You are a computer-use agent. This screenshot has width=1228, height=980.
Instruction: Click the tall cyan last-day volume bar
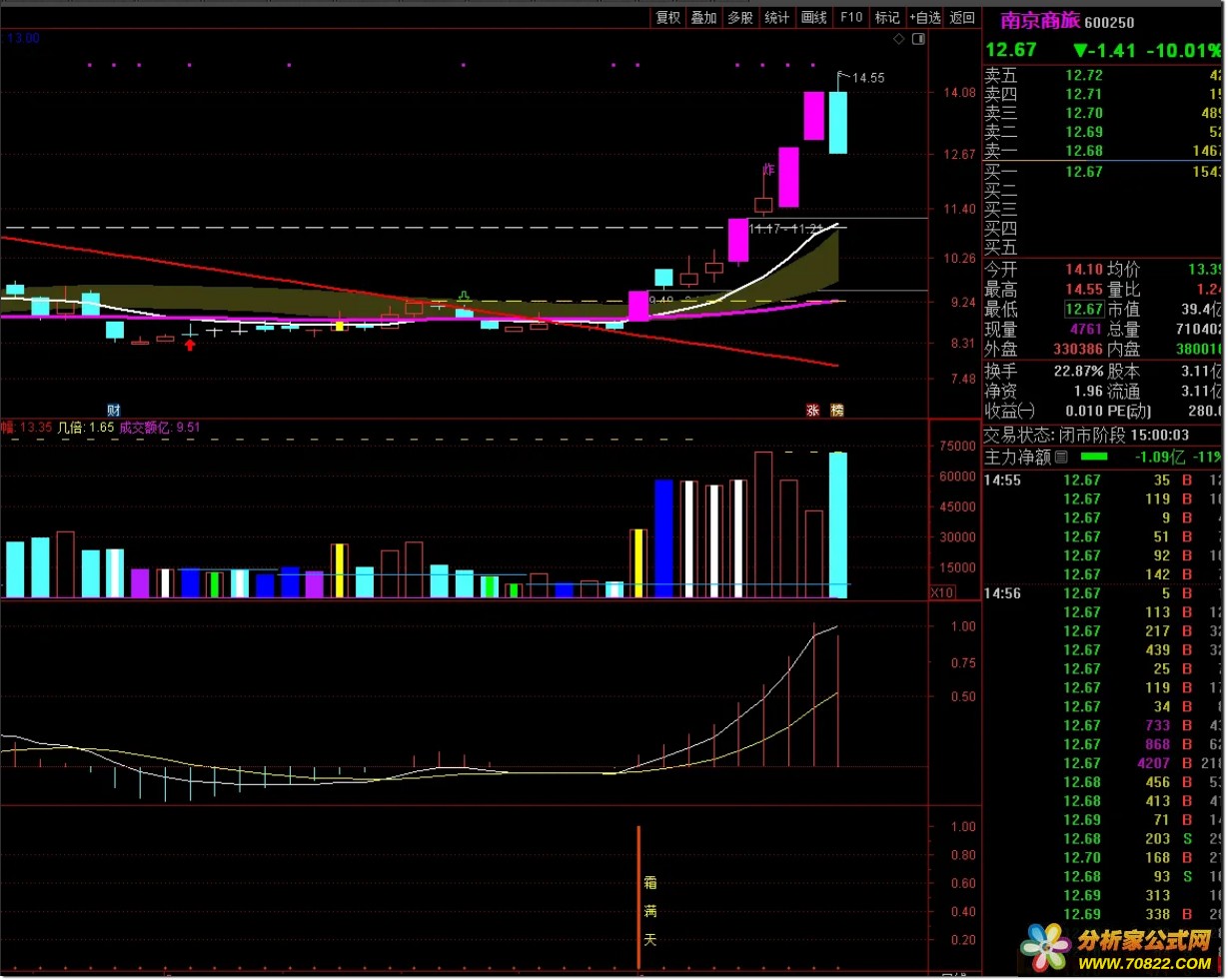[838, 525]
